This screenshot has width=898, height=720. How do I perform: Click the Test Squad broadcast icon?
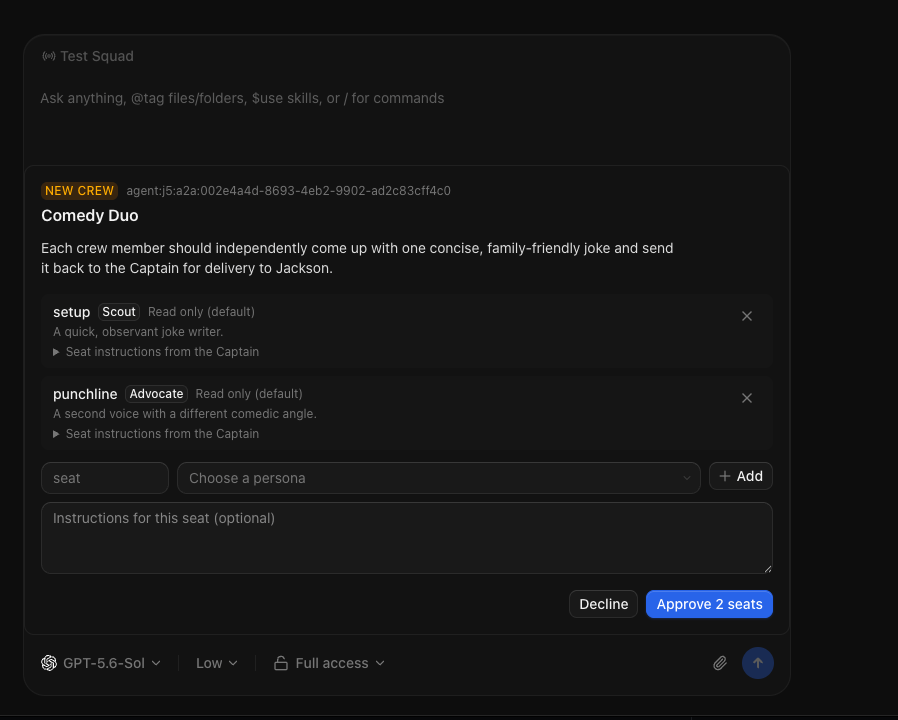point(49,56)
